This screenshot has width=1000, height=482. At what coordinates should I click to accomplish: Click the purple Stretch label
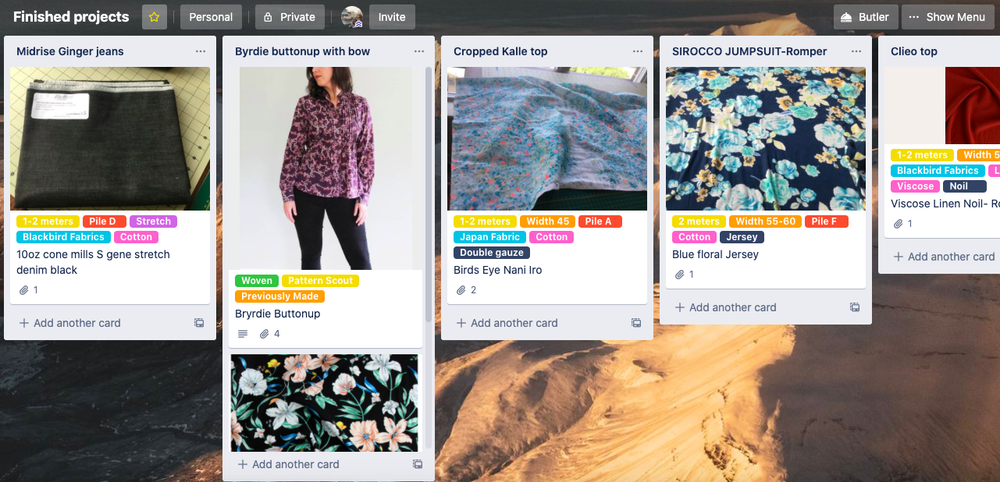pos(153,221)
